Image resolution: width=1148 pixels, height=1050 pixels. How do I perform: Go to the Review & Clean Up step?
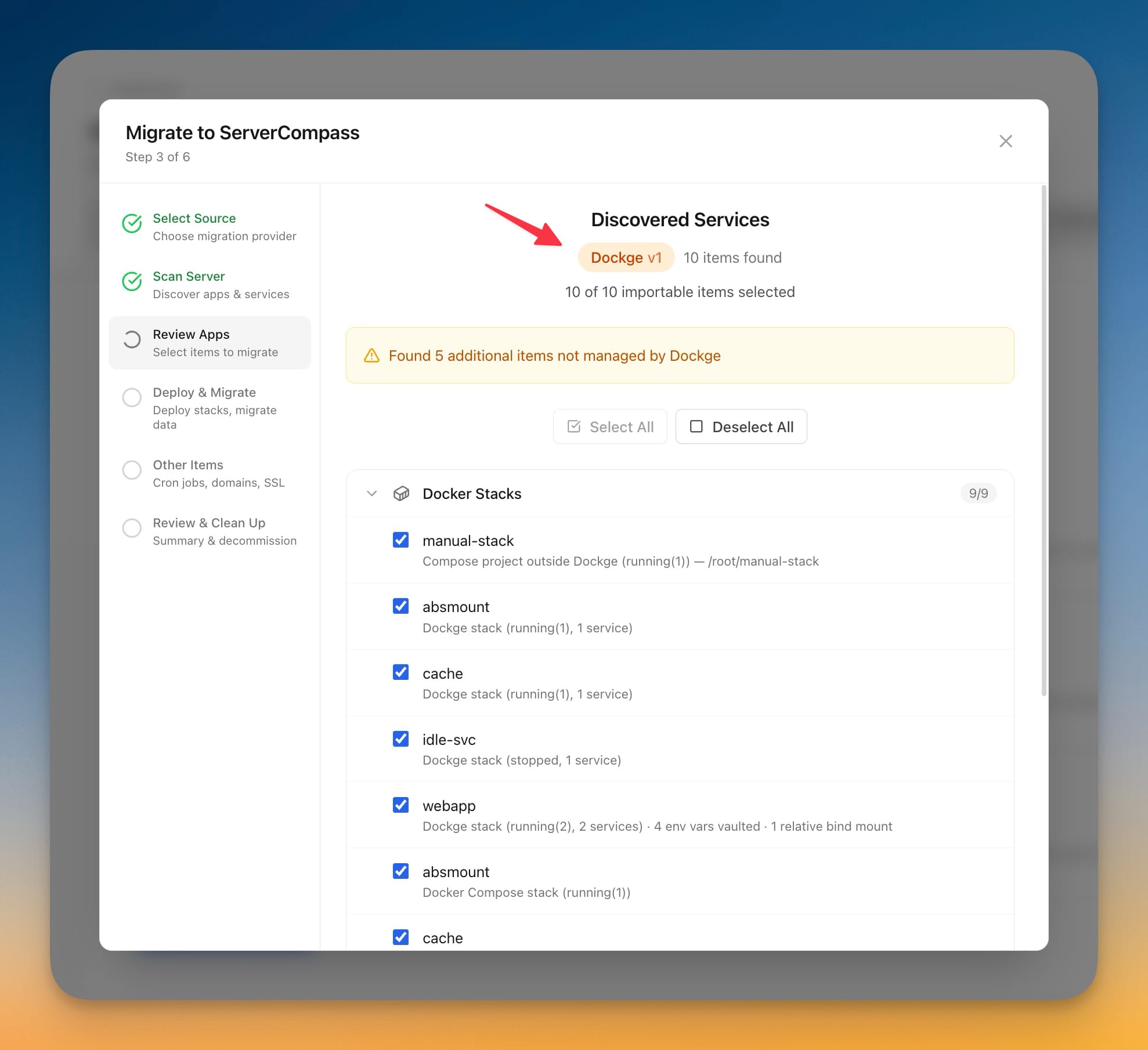coord(210,531)
